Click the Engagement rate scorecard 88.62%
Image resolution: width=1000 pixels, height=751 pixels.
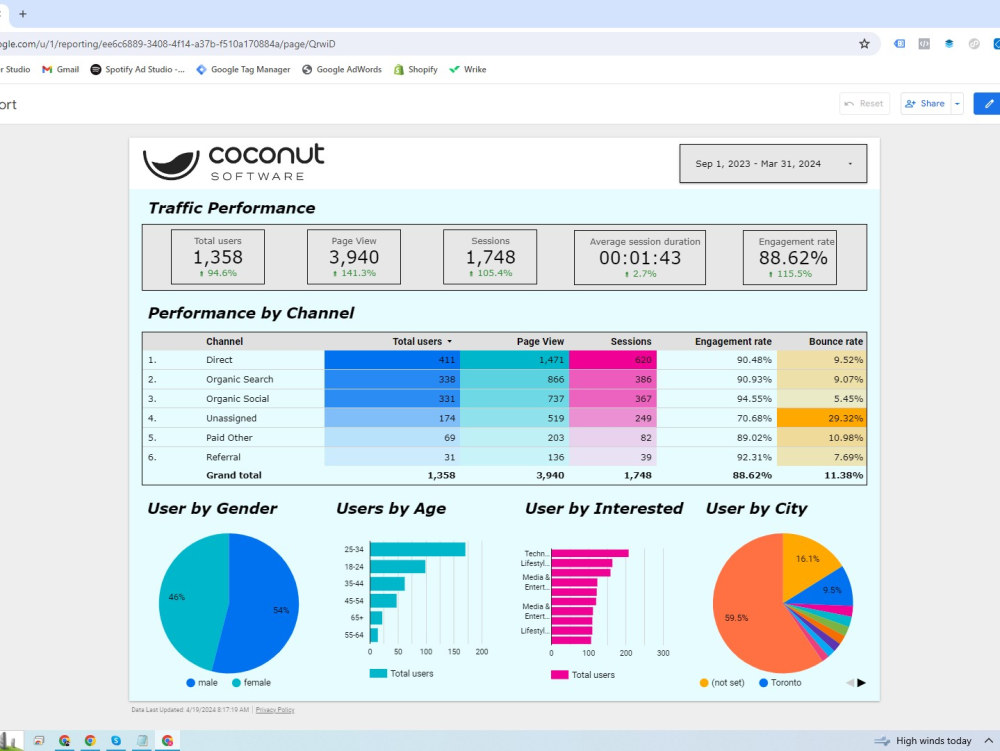[x=790, y=258]
